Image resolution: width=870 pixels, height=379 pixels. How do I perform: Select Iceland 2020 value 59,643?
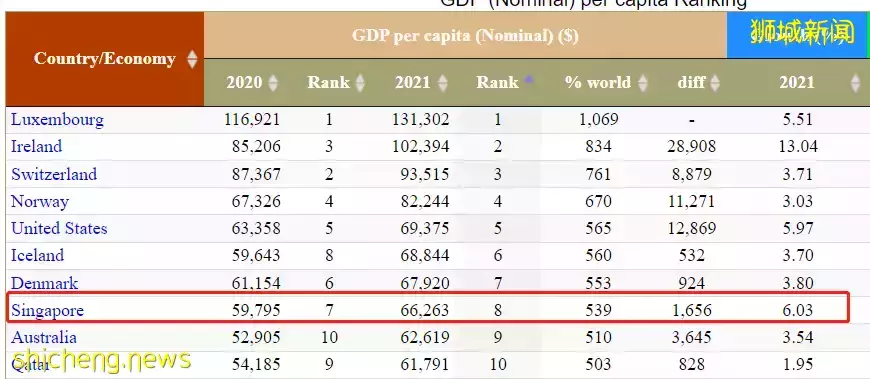[x=256, y=255]
